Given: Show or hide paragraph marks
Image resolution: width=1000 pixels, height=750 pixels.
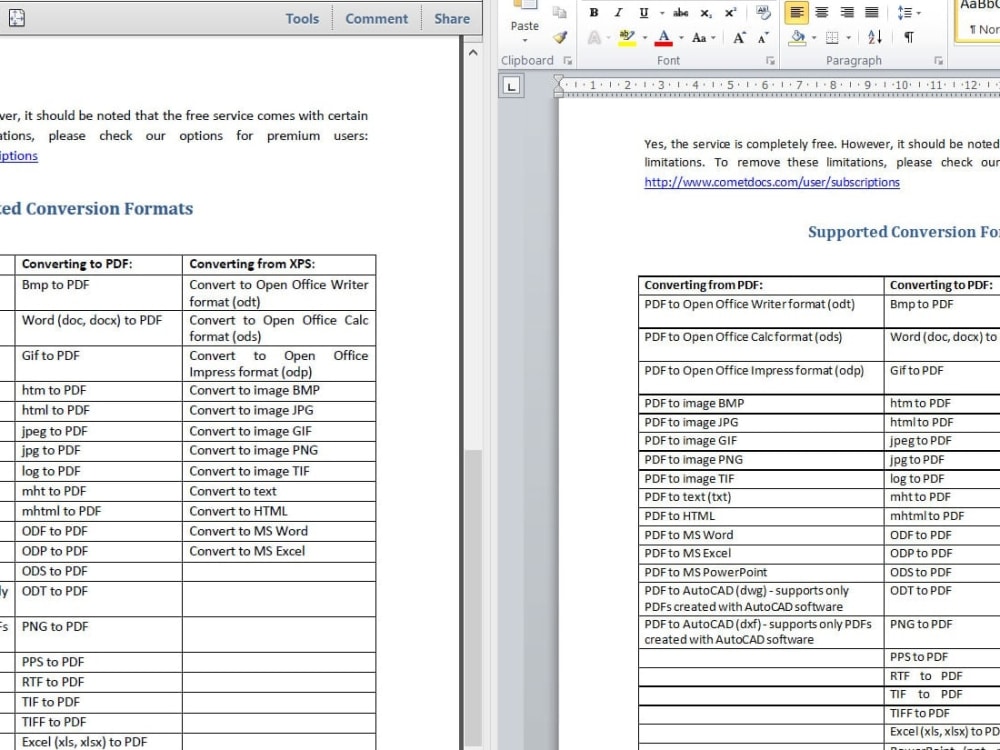Looking at the screenshot, I should pyautogui.click(x=909, y=38).
